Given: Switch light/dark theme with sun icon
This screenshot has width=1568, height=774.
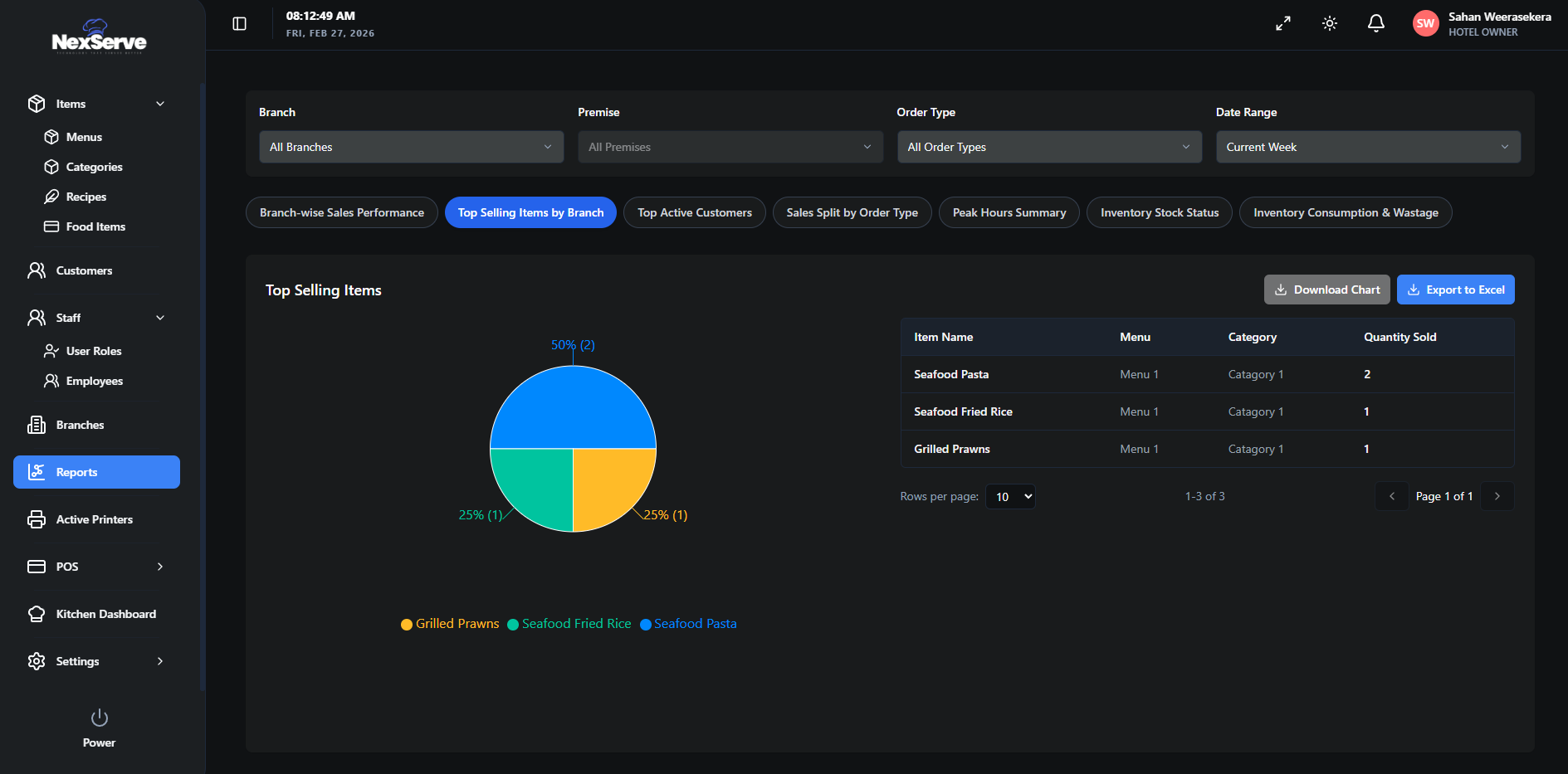Looking at the screenshot, I should point(1330,24).
